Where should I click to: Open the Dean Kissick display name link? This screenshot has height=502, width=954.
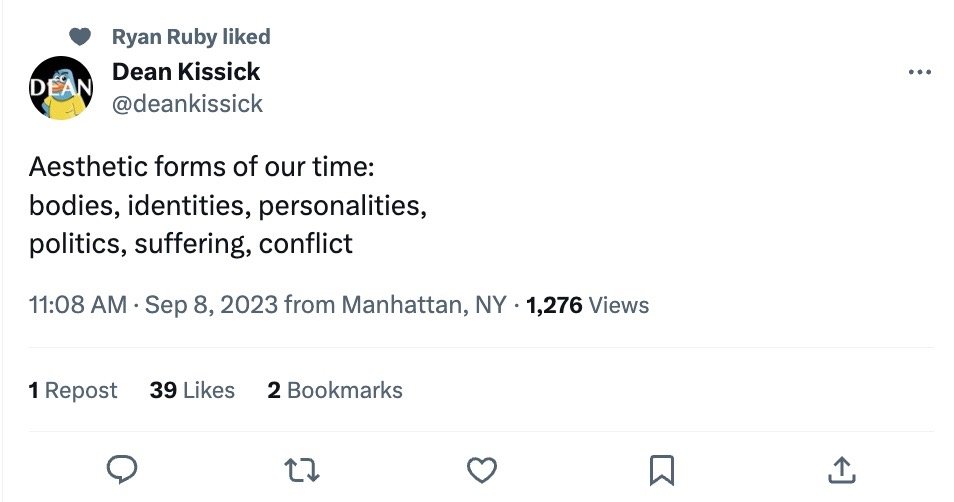pos(186,72)
